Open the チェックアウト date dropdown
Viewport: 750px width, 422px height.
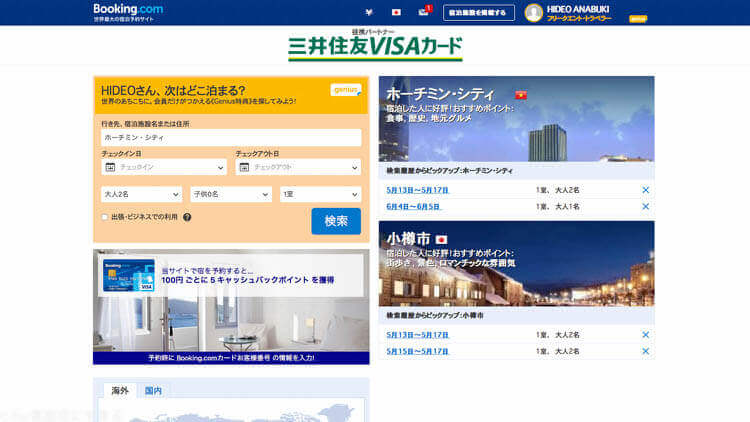point(298,167)
